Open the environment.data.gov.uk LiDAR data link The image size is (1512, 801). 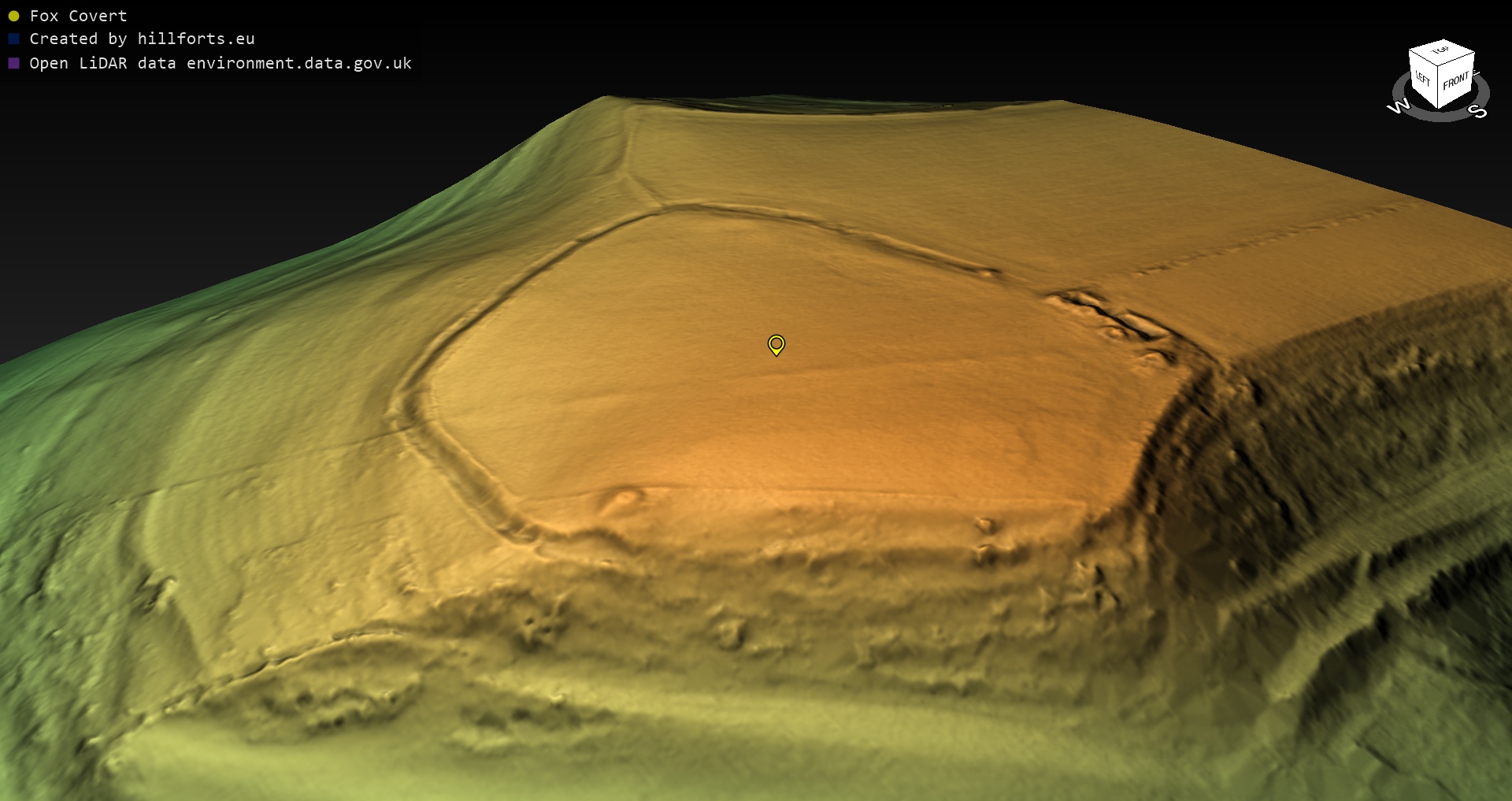pos(220,63)
